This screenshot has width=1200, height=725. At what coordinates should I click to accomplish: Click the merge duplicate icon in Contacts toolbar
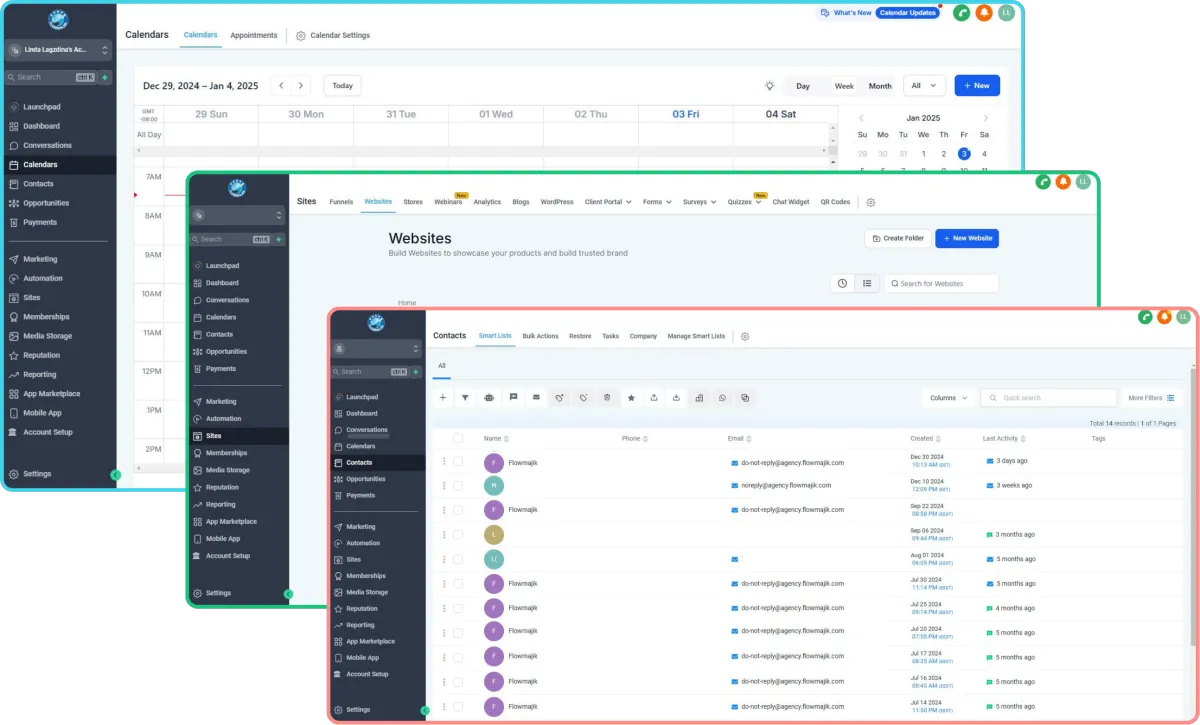[x=745, y=398]
